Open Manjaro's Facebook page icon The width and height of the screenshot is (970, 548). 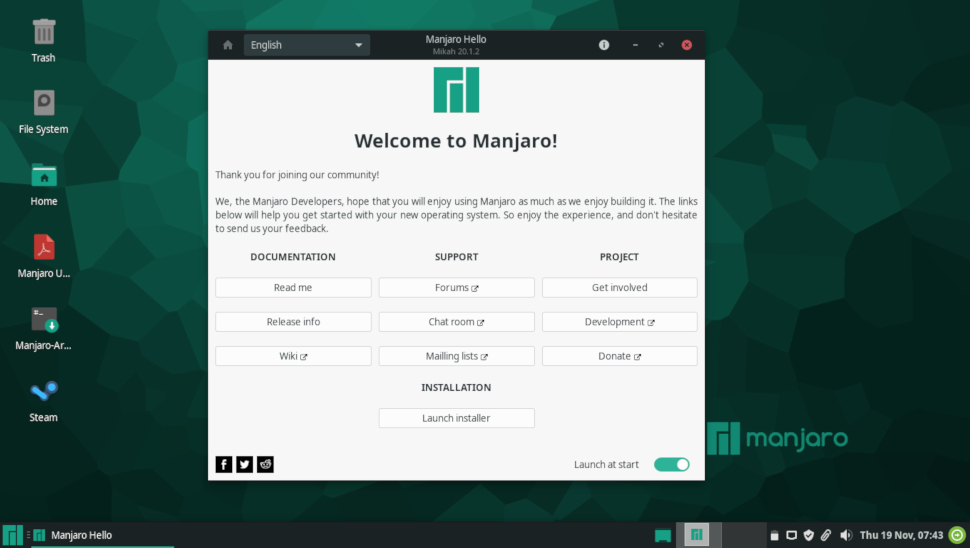pos(224,465)
